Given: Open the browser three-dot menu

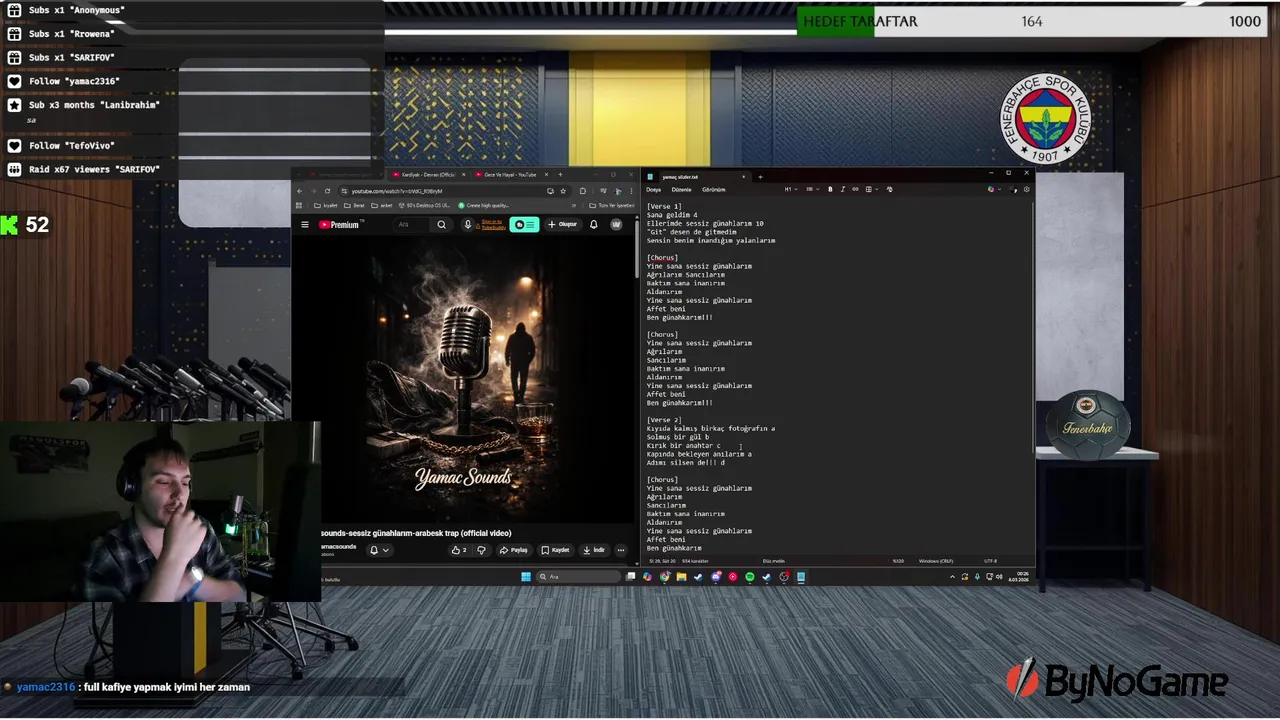Looking at the screenshot, I should (x=631, y=191).
